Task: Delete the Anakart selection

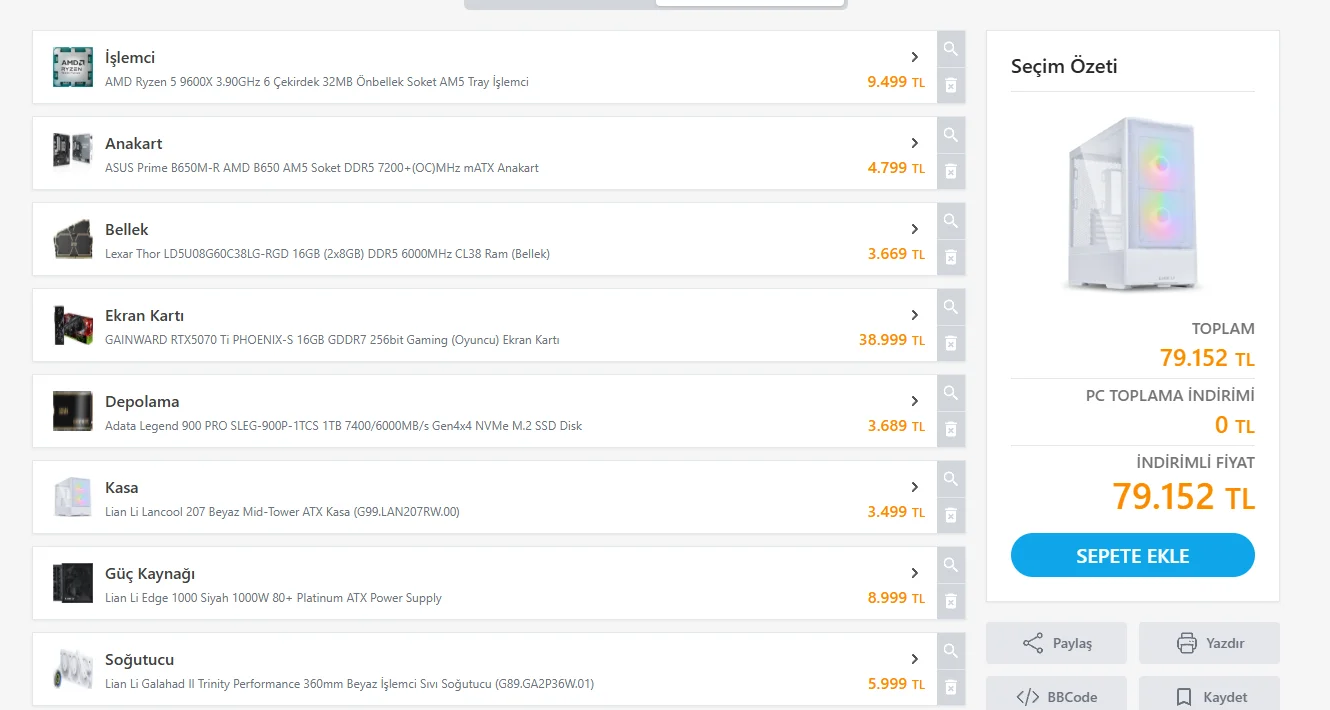Action: click(951, 171)
